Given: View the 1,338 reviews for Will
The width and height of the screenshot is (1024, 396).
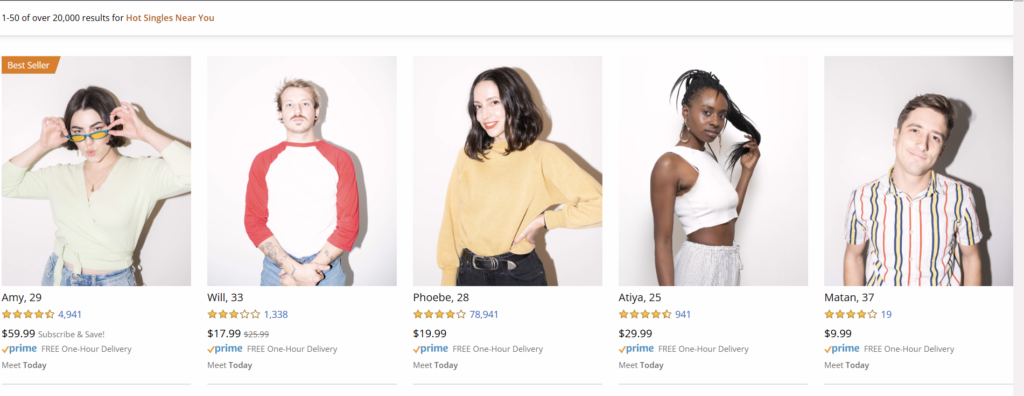Looking at the screenshot, I should [x=276, y=314].
